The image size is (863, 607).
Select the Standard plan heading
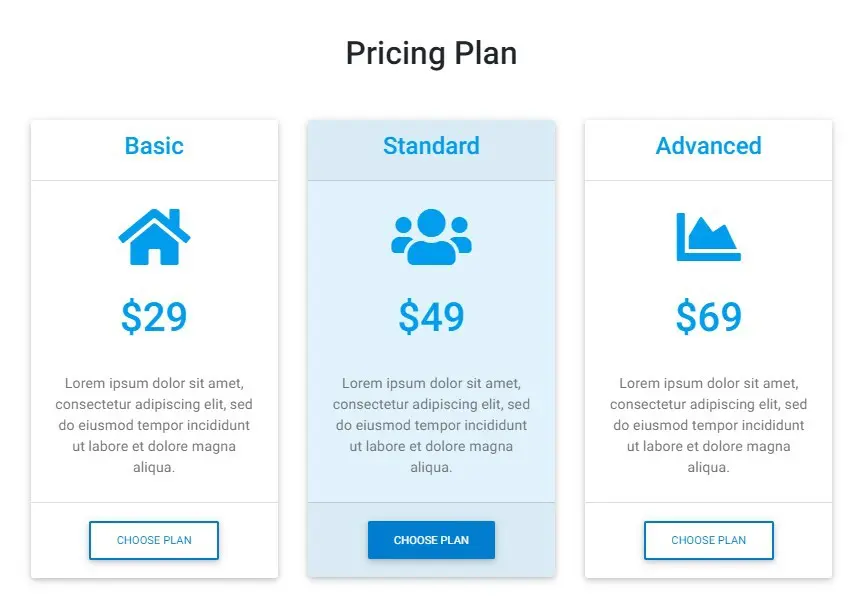click(x=431, y=146)
